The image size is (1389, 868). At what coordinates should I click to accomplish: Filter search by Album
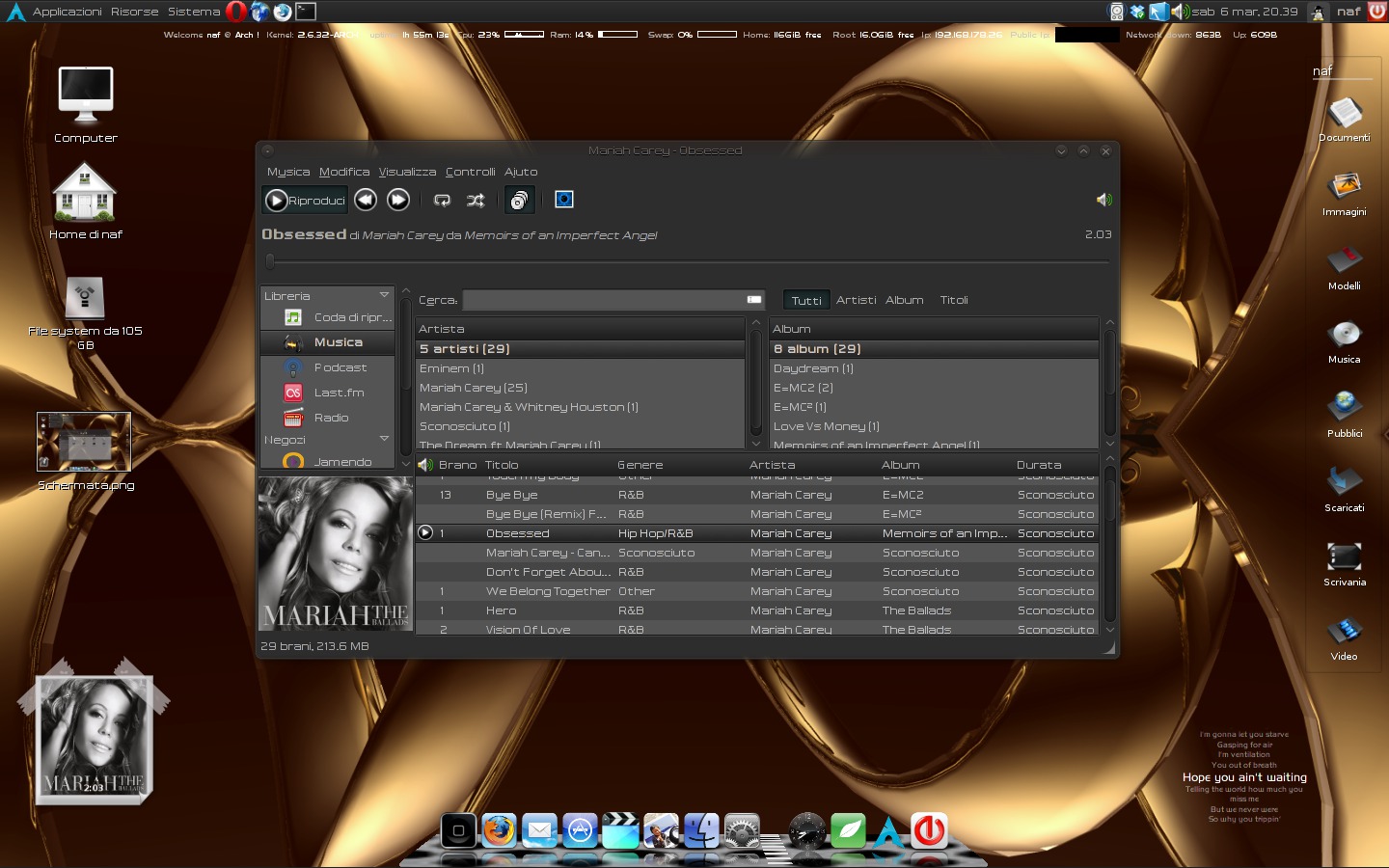coord(905,300)
